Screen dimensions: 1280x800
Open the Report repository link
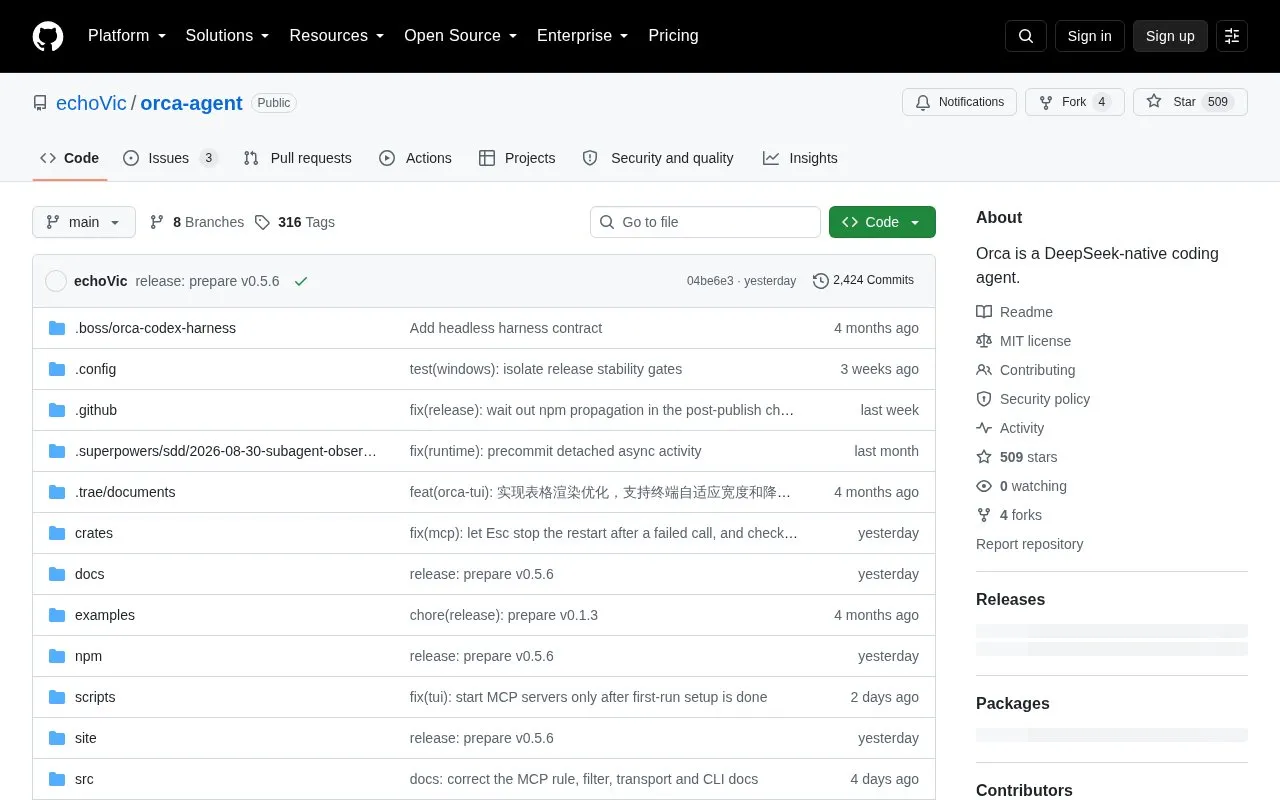[x=1030, y=544]
